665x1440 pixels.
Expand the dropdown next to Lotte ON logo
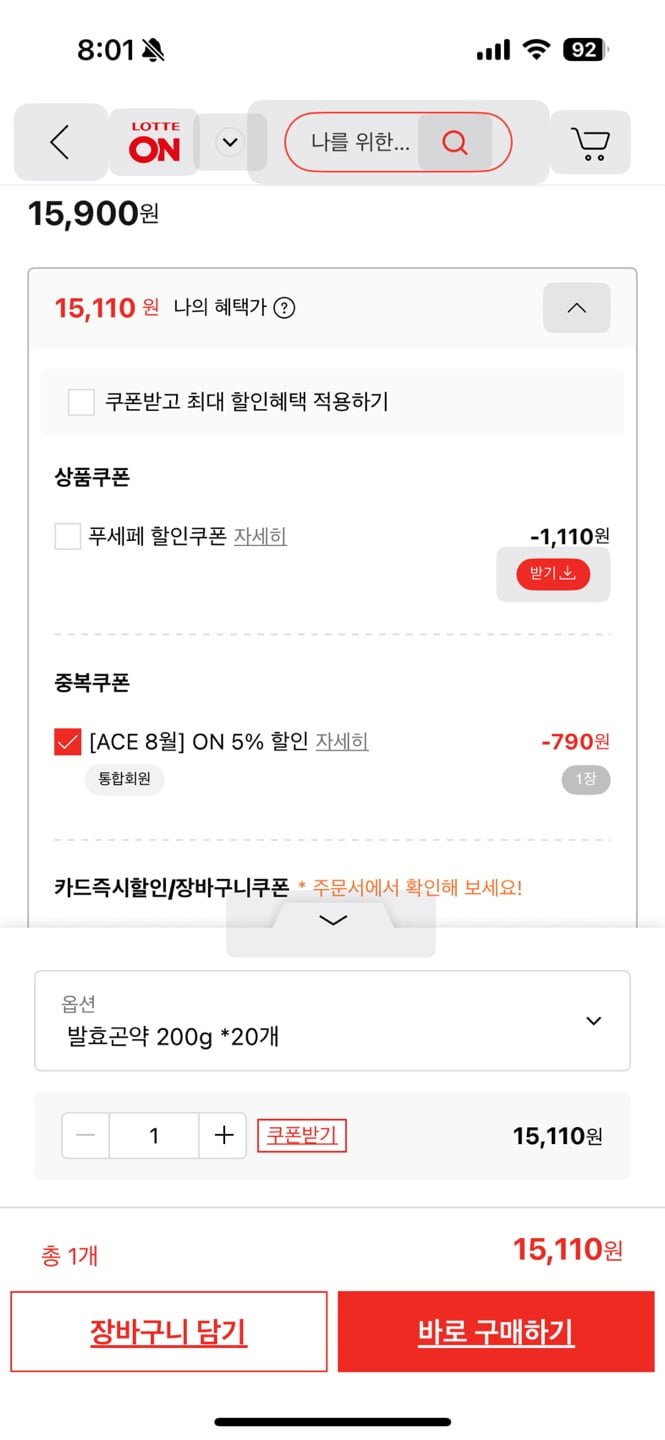click(230, 143)
